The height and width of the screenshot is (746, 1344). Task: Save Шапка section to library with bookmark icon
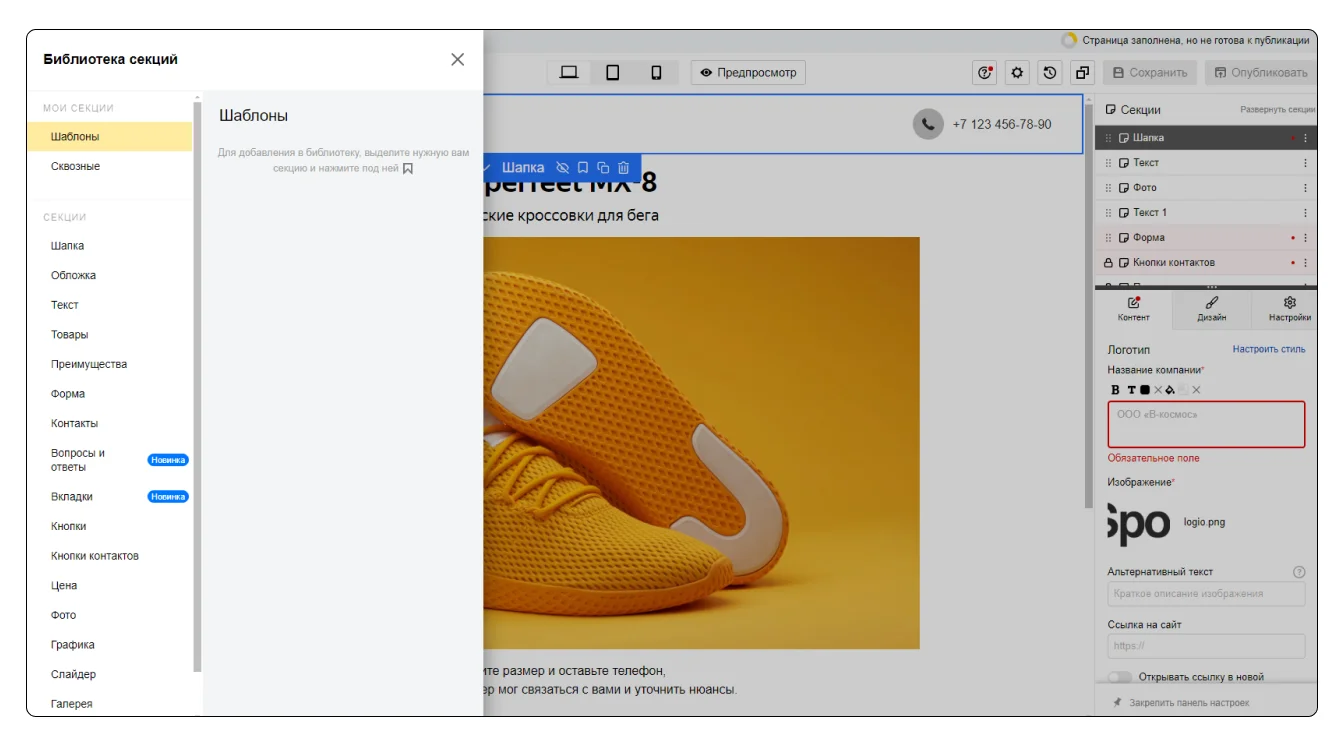tap(583, 168)
